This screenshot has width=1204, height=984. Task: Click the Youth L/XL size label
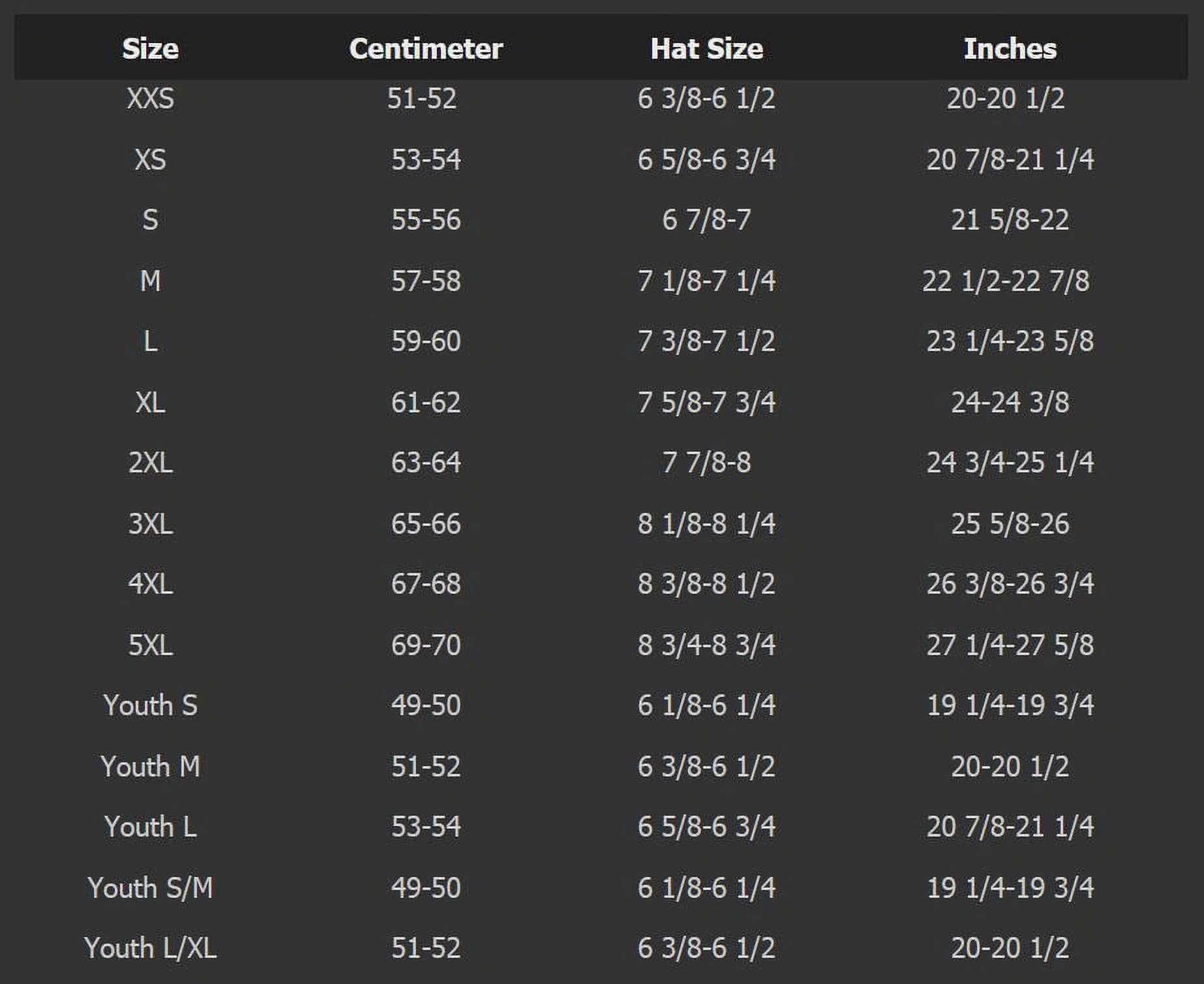click(x=150, y=948)
